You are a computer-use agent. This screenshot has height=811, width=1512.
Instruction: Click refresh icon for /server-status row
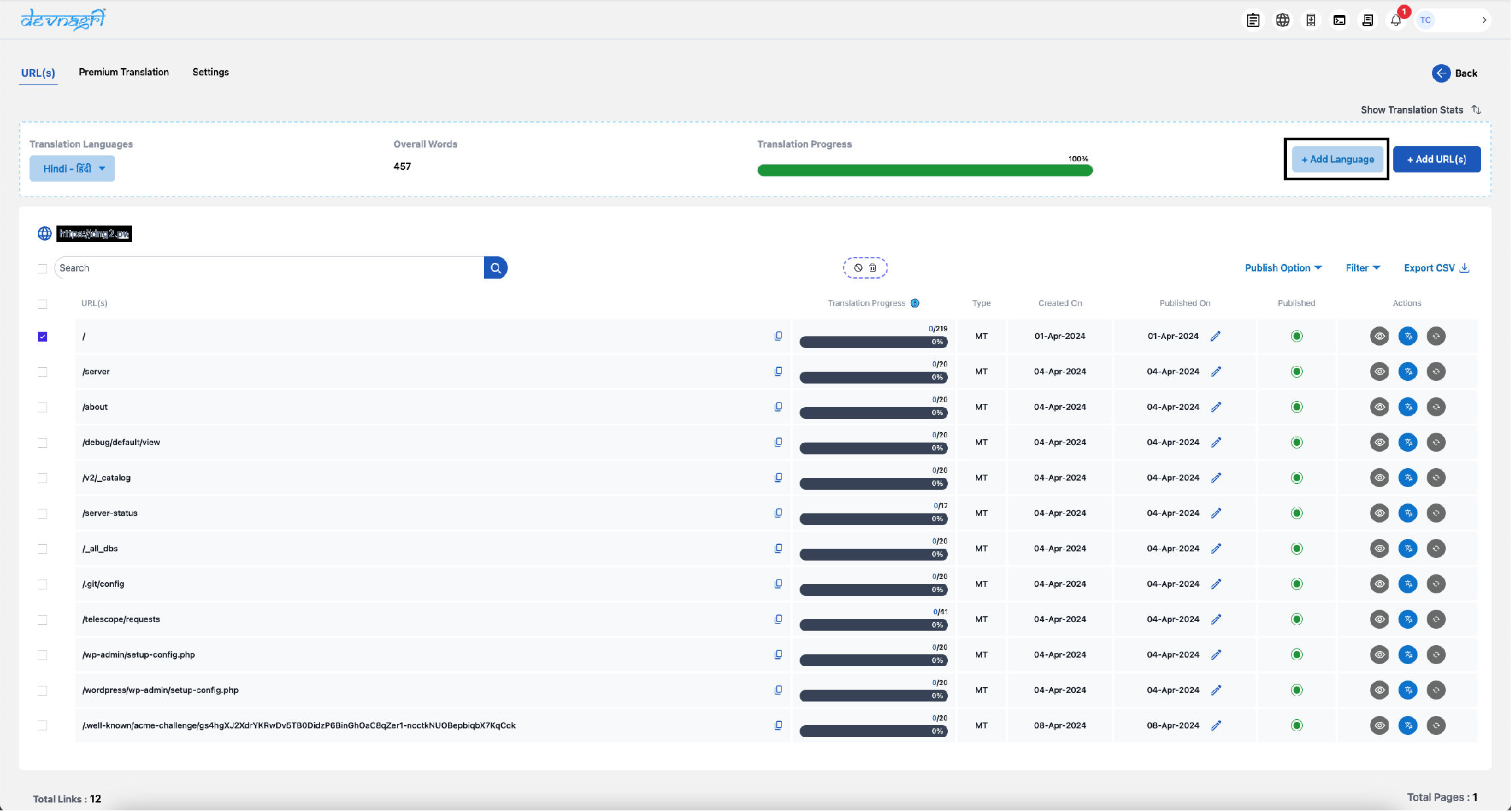click(1437, 513)
